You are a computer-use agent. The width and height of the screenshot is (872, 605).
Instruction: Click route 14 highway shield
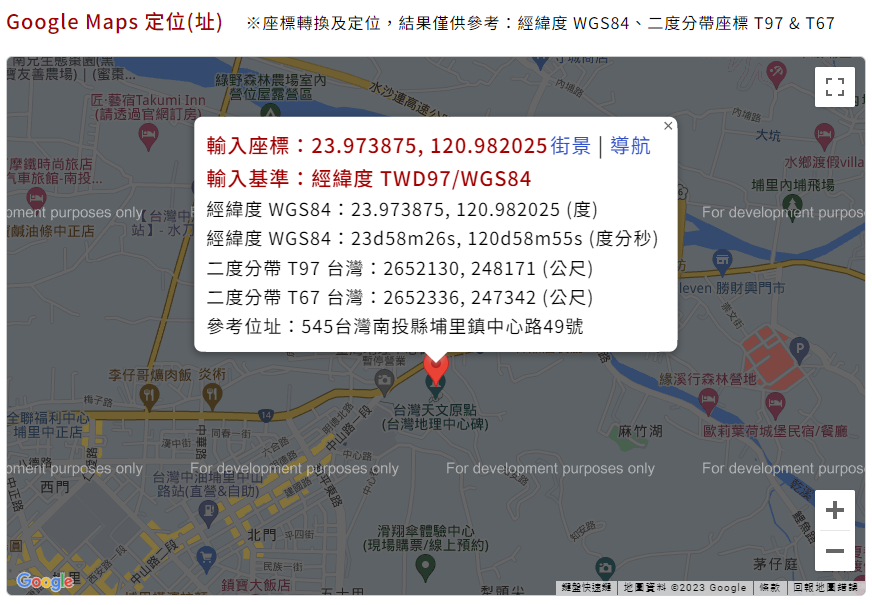tap(266, 415)
